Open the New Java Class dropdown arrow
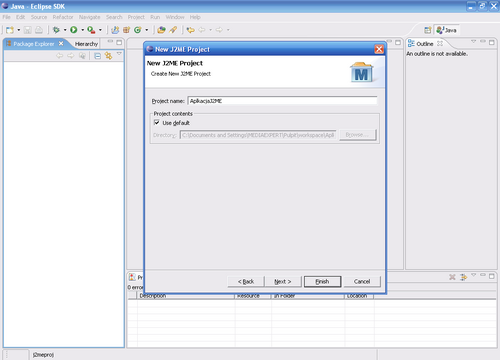This screenshot has height=360, width=500. (147, 30)
